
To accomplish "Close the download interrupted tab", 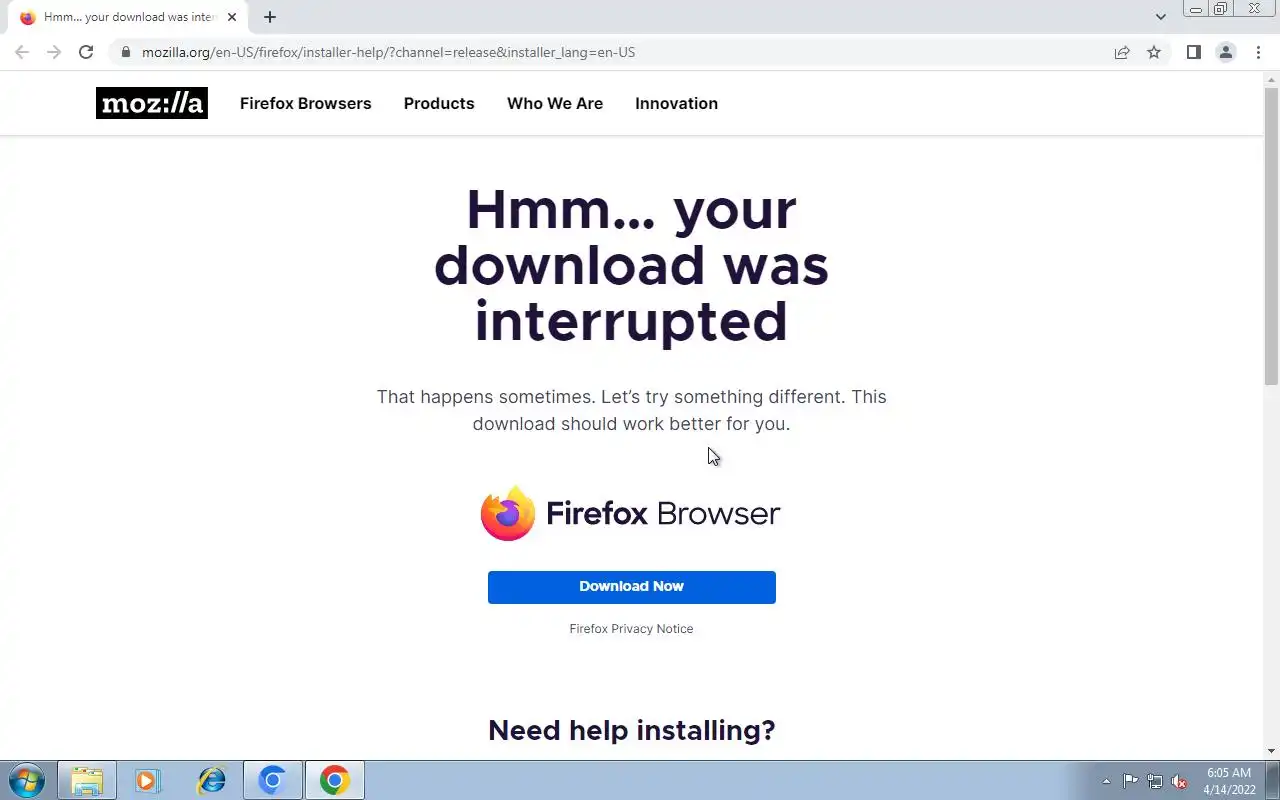I will click(x=232, y=17).
